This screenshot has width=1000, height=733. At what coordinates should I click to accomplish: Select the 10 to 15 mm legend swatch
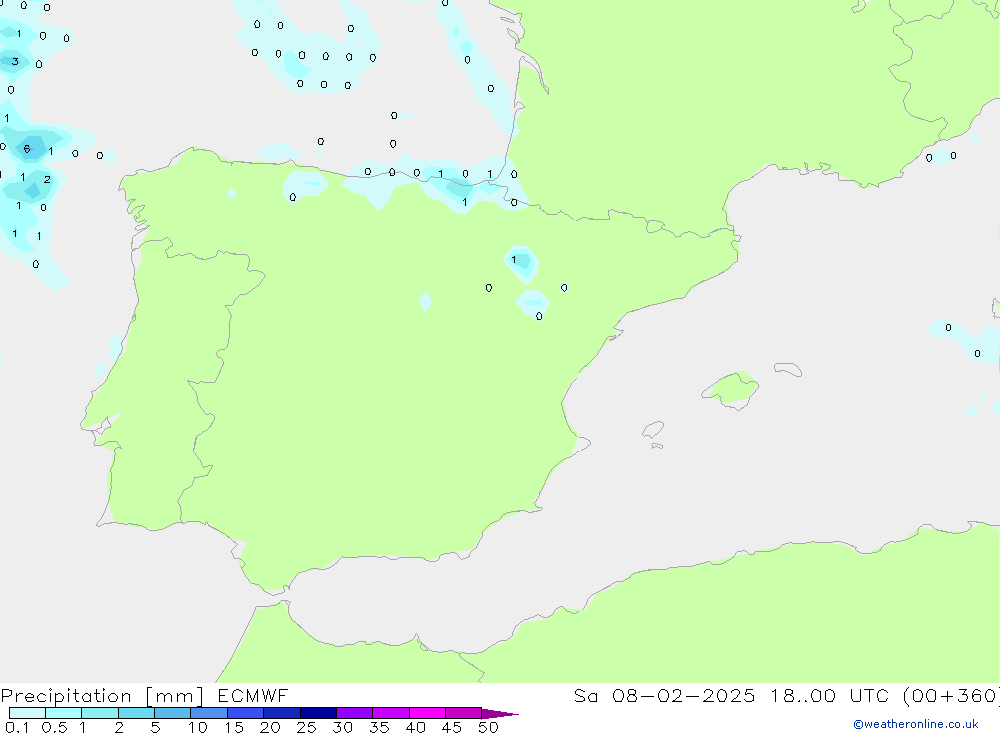click(x=209, y=713)
